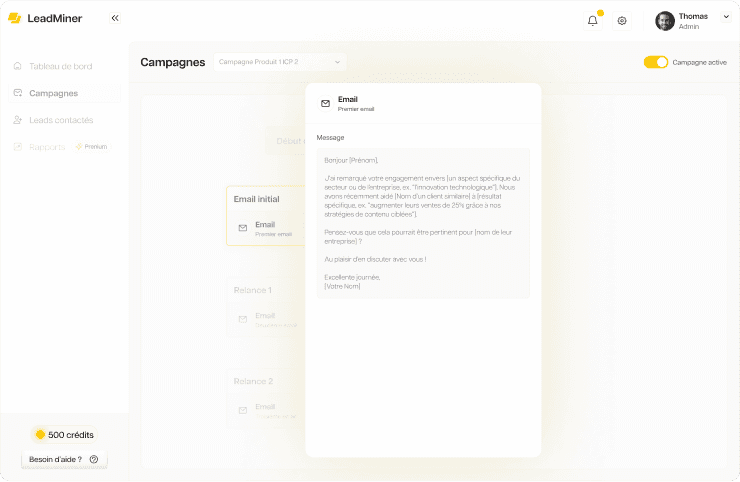The width and height of the screenshot is (740, 482).
Task: Select the Relance 1 step card
Action: pyautogui.click(x=266, y=307)
